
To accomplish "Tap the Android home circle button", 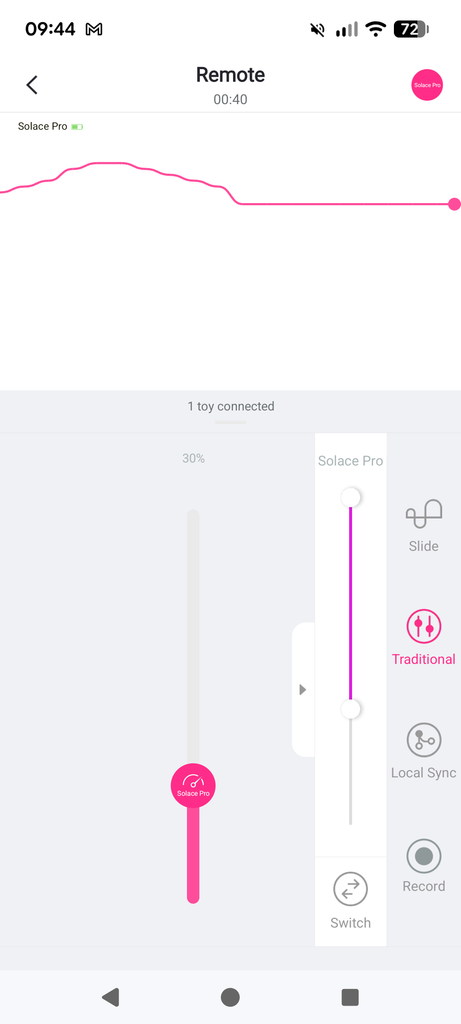I will click(230, 997).
